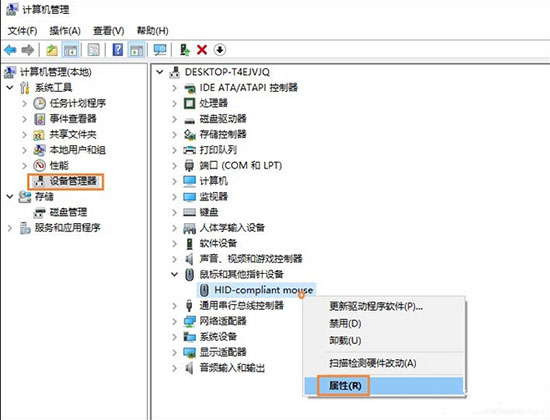This screenshot has height=420, width=550.
Task: Click the 任务计划程序 clock icon
Action: coord(39,103)
